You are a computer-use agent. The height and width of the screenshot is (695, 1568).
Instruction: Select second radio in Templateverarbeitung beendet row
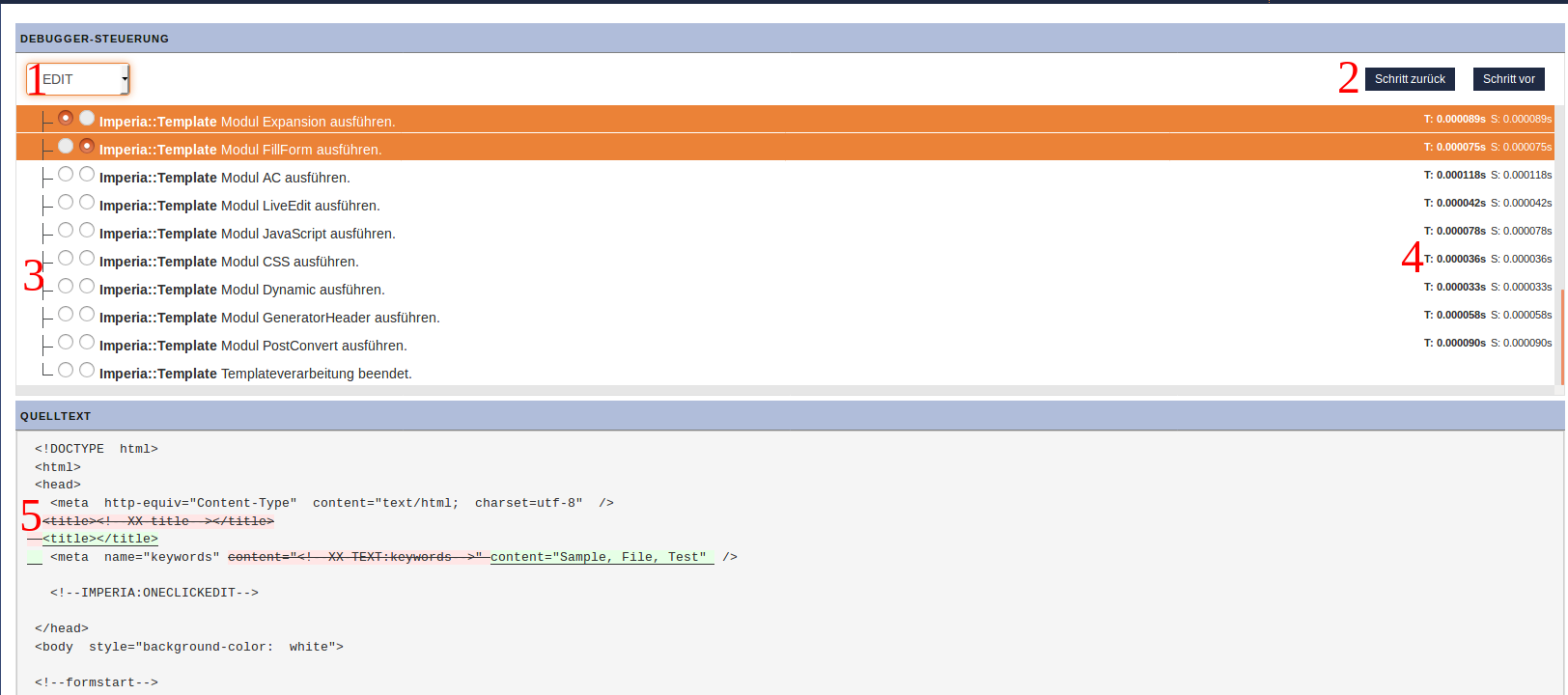[x=87, y=370]
